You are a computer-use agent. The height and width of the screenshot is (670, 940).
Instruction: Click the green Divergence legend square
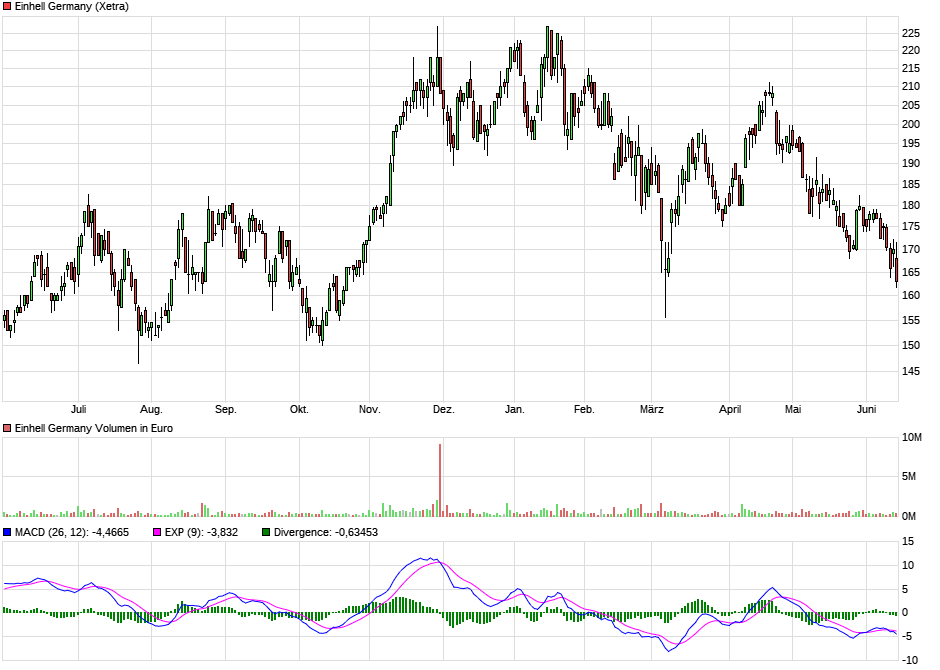click(x=265, y=532)
